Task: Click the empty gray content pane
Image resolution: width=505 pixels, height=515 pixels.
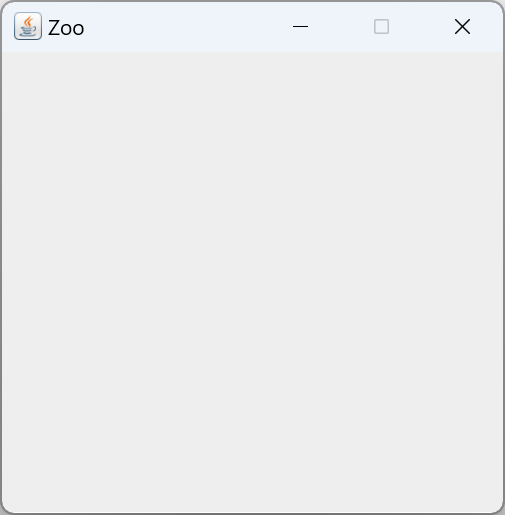Action: (x=252, y=282)
